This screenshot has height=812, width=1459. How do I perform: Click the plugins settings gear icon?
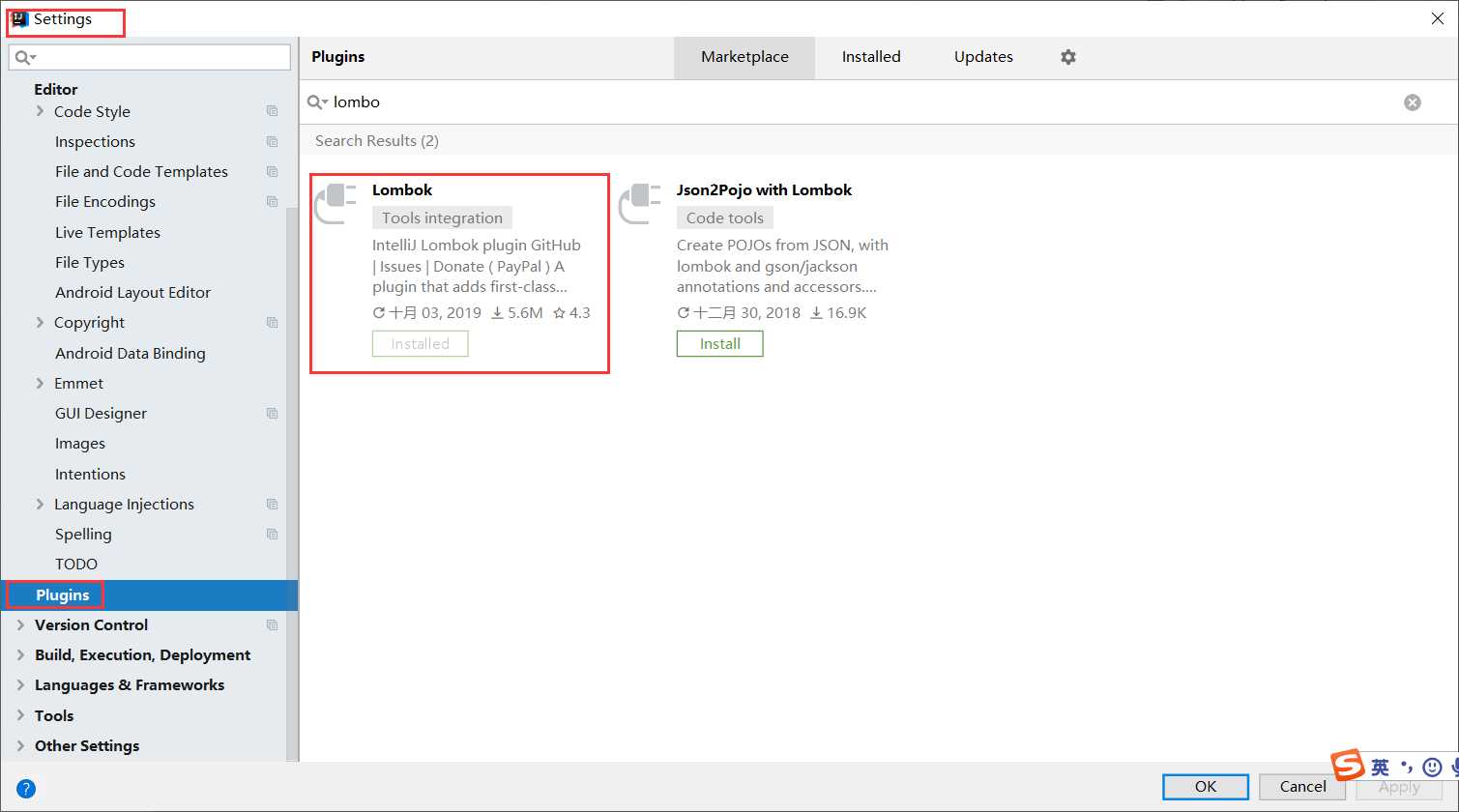tap(1067, 57)
